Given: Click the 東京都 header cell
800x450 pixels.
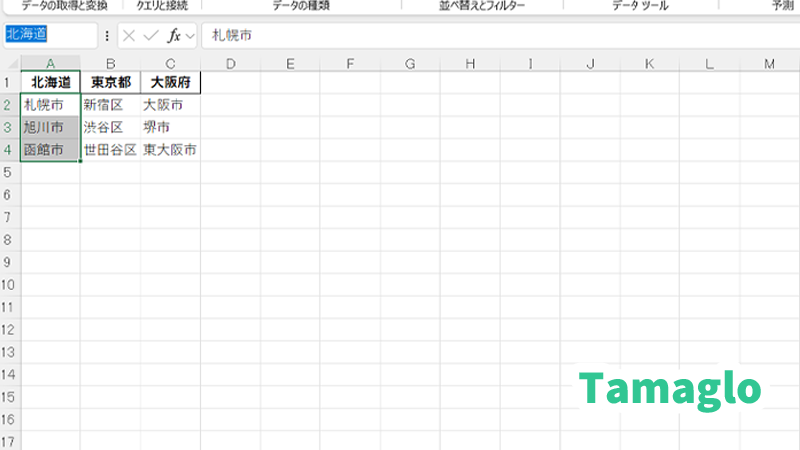Looking at the screenshot, I should tap(110, 83).
